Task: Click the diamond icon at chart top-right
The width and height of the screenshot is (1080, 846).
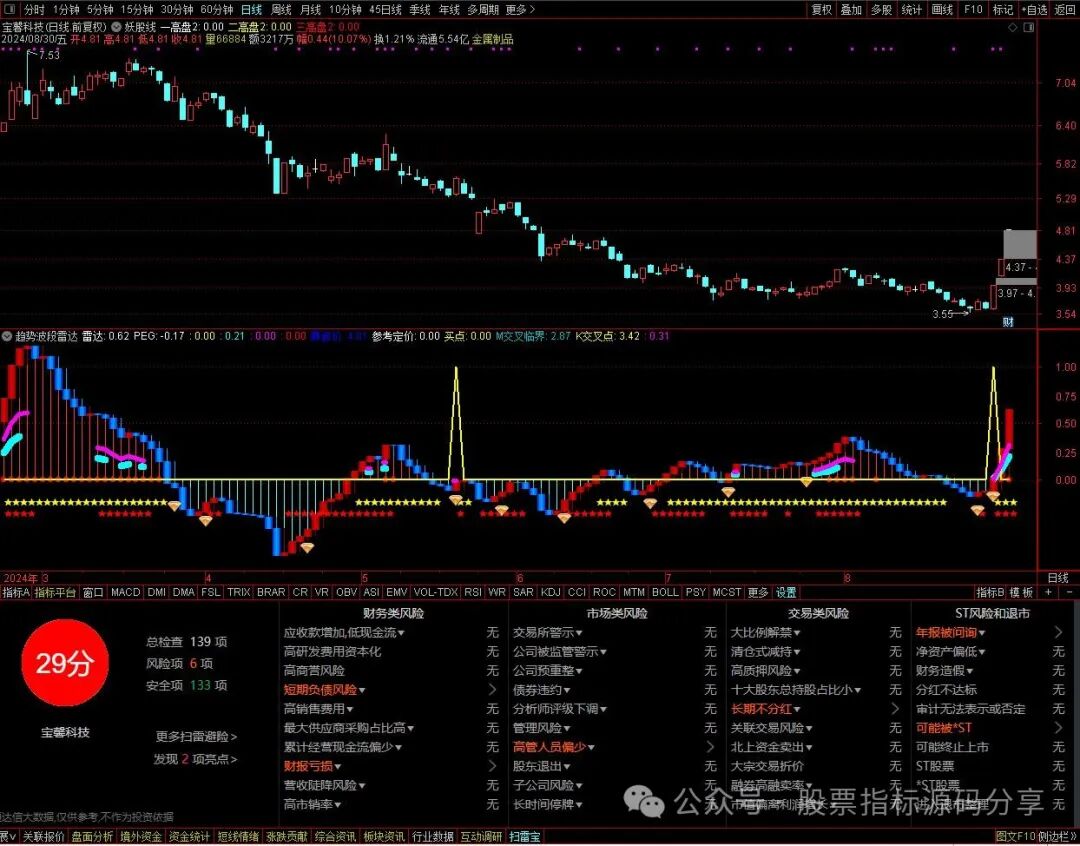Action: click(x=1012, y=28)
